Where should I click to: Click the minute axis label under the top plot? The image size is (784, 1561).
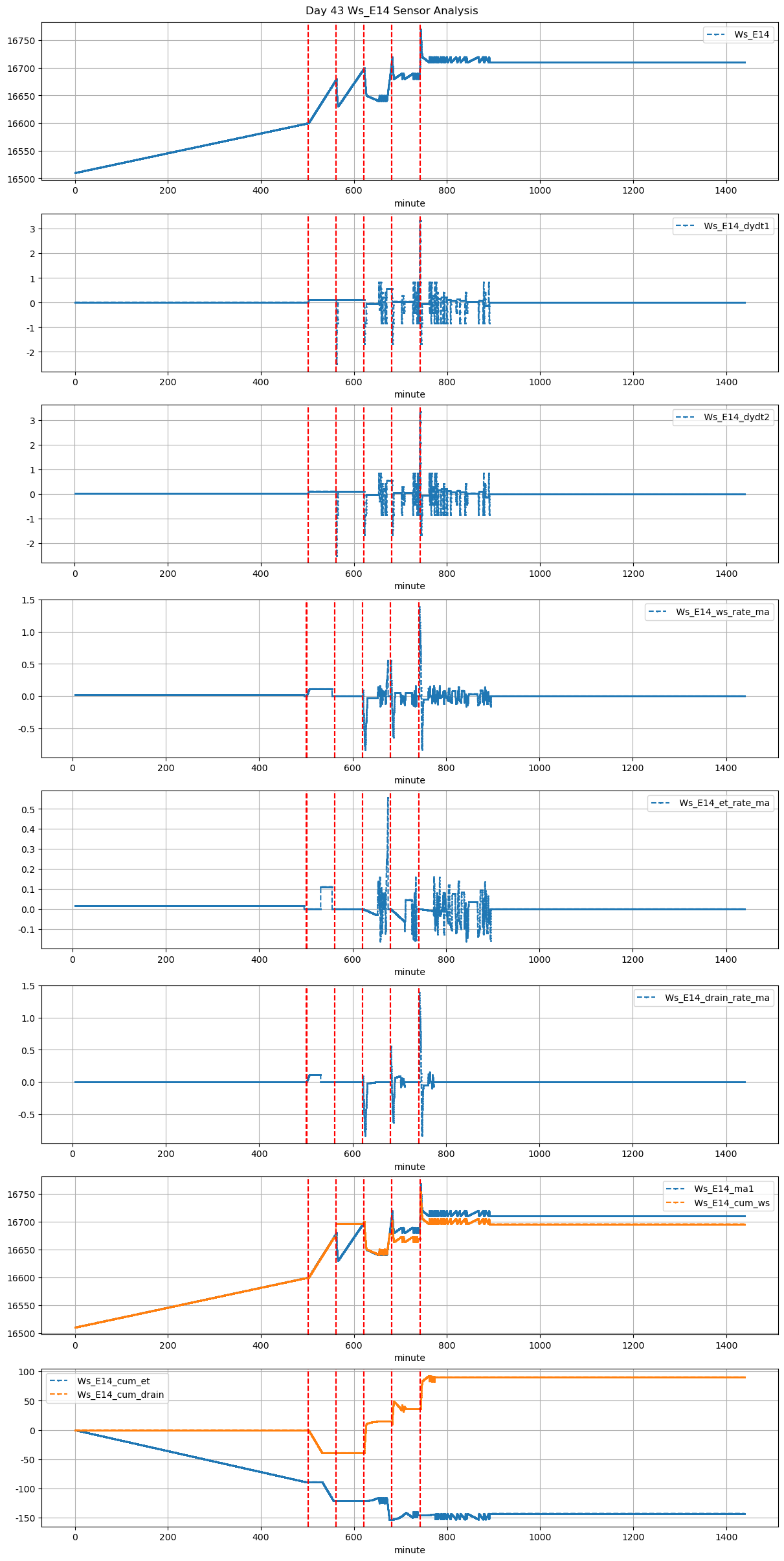(x=409, y=203)
